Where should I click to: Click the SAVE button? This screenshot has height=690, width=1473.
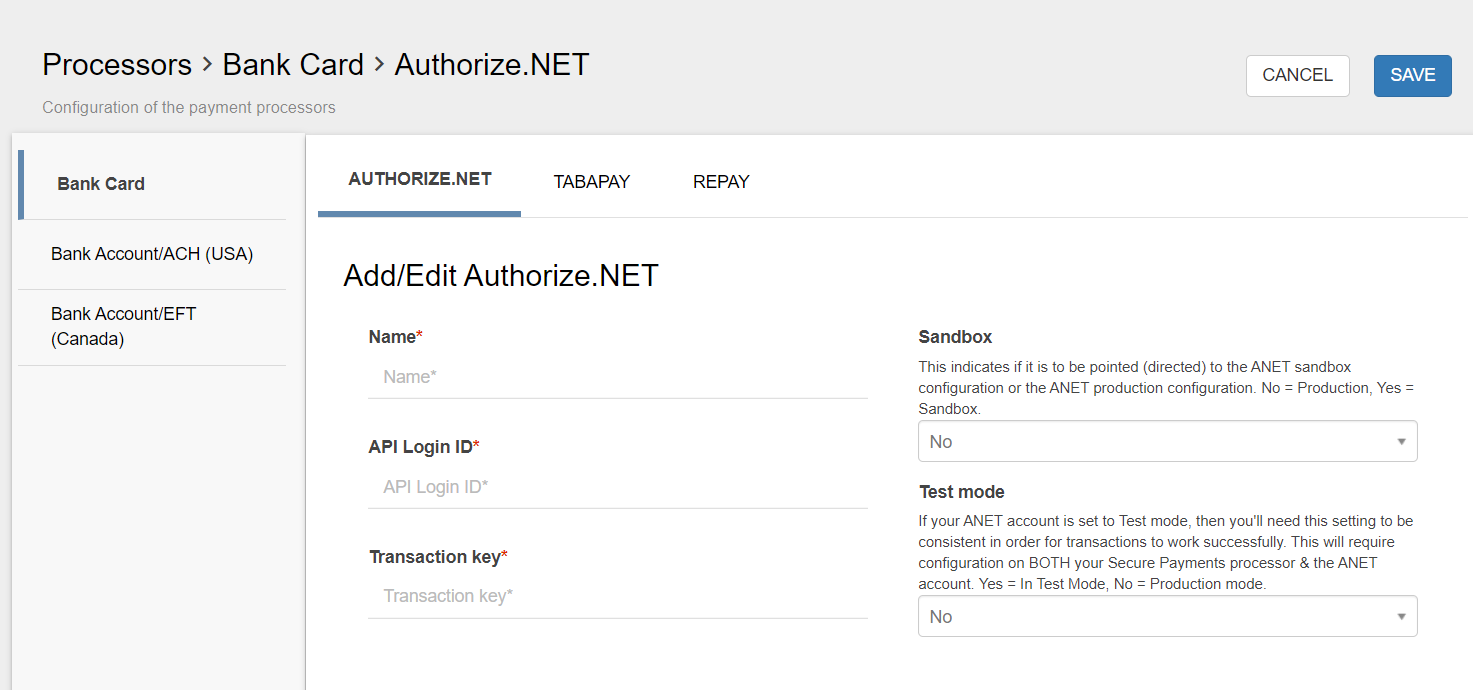[1412, 76]
